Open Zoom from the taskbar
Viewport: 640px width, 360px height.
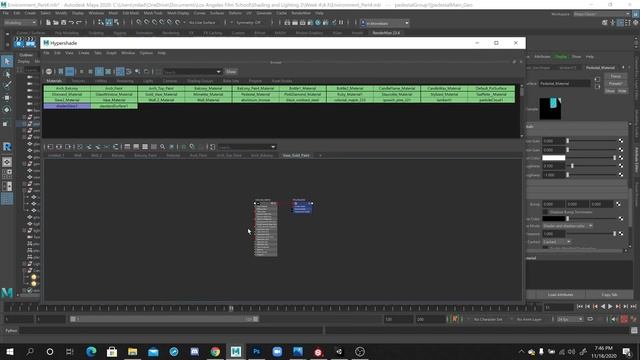tap(277, 351)
